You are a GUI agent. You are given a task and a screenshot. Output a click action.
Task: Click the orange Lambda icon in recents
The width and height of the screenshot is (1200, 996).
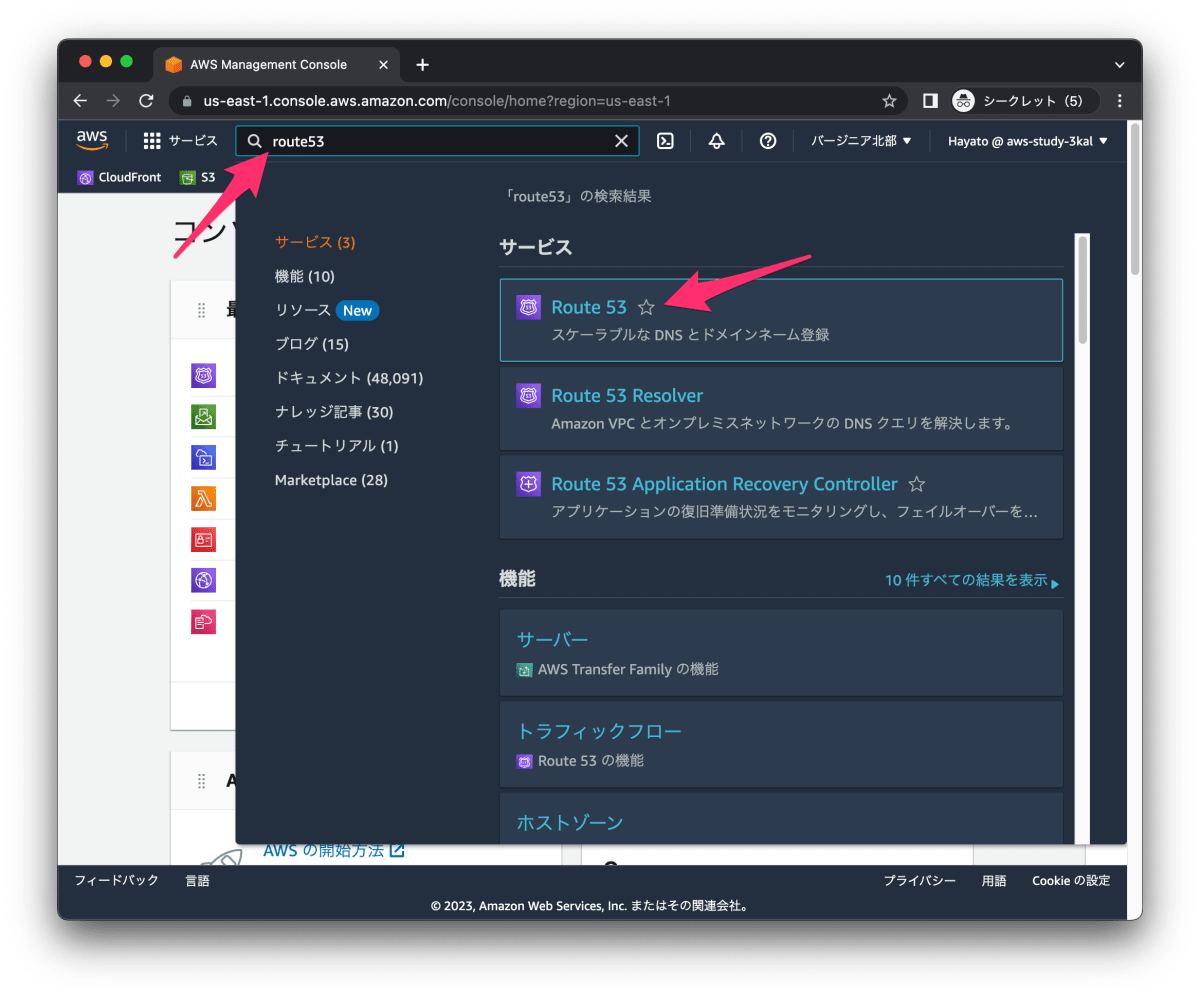coord(204,498)
